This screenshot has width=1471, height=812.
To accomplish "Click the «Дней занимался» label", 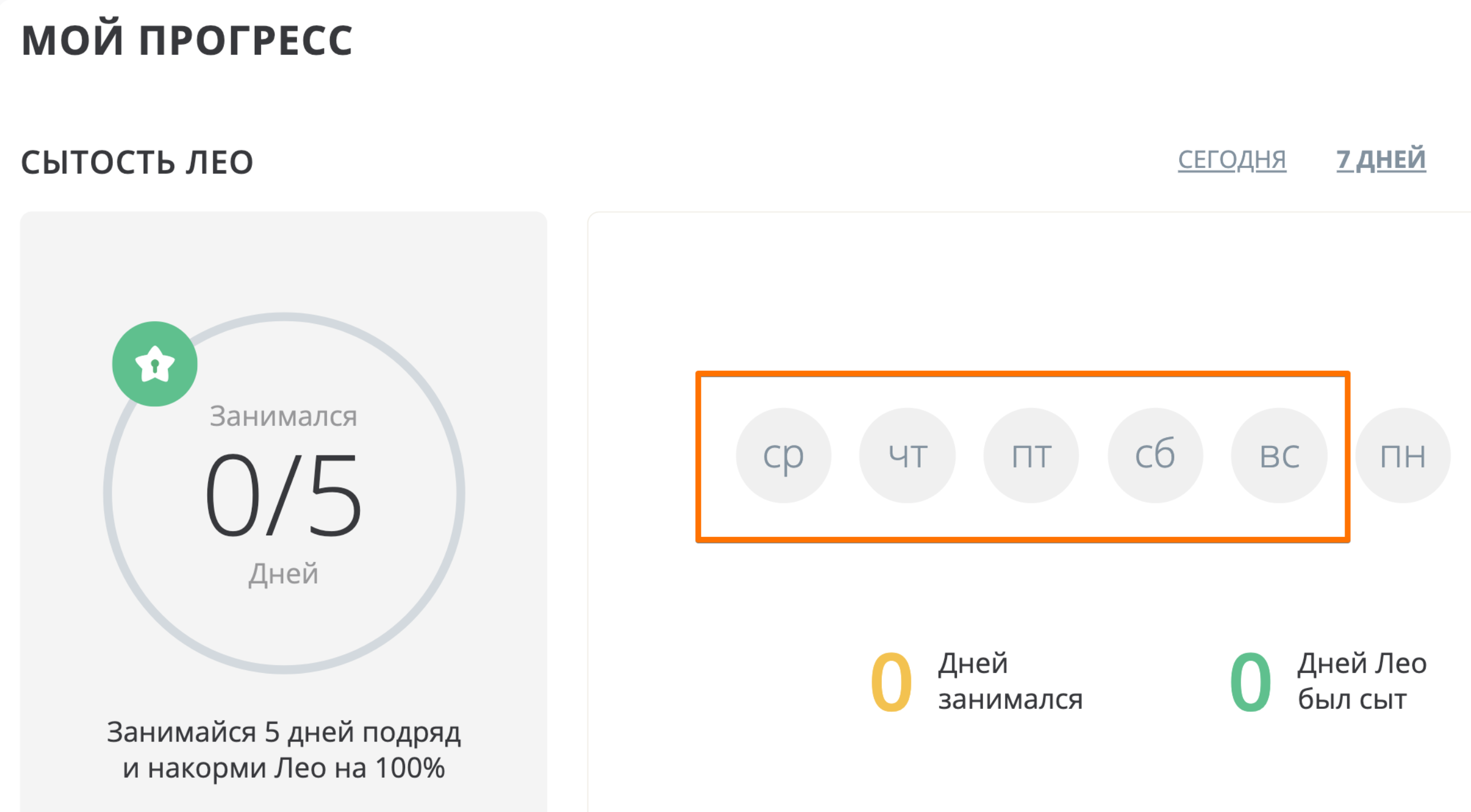I will (x=1010, y=682).
